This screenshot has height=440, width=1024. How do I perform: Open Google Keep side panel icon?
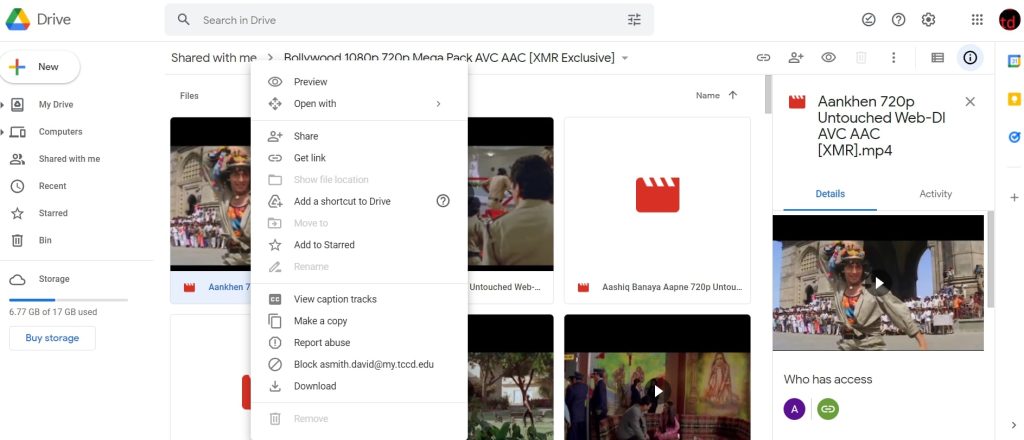coord(1014,99)
